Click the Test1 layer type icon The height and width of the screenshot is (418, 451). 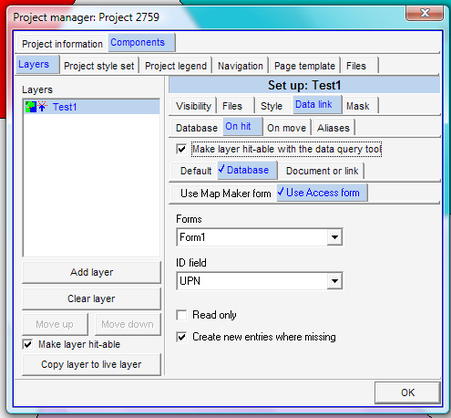coord(31,107)
